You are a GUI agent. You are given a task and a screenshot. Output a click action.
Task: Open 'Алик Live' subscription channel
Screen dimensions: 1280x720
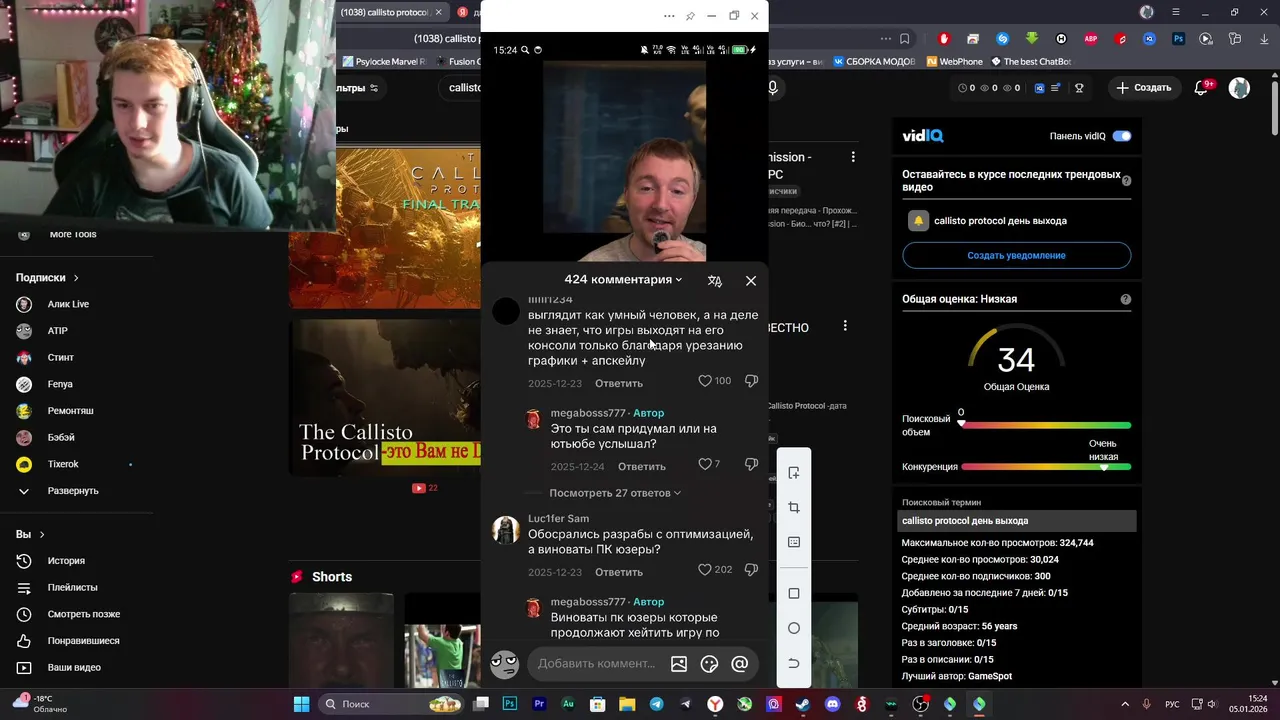coord(68,304)
